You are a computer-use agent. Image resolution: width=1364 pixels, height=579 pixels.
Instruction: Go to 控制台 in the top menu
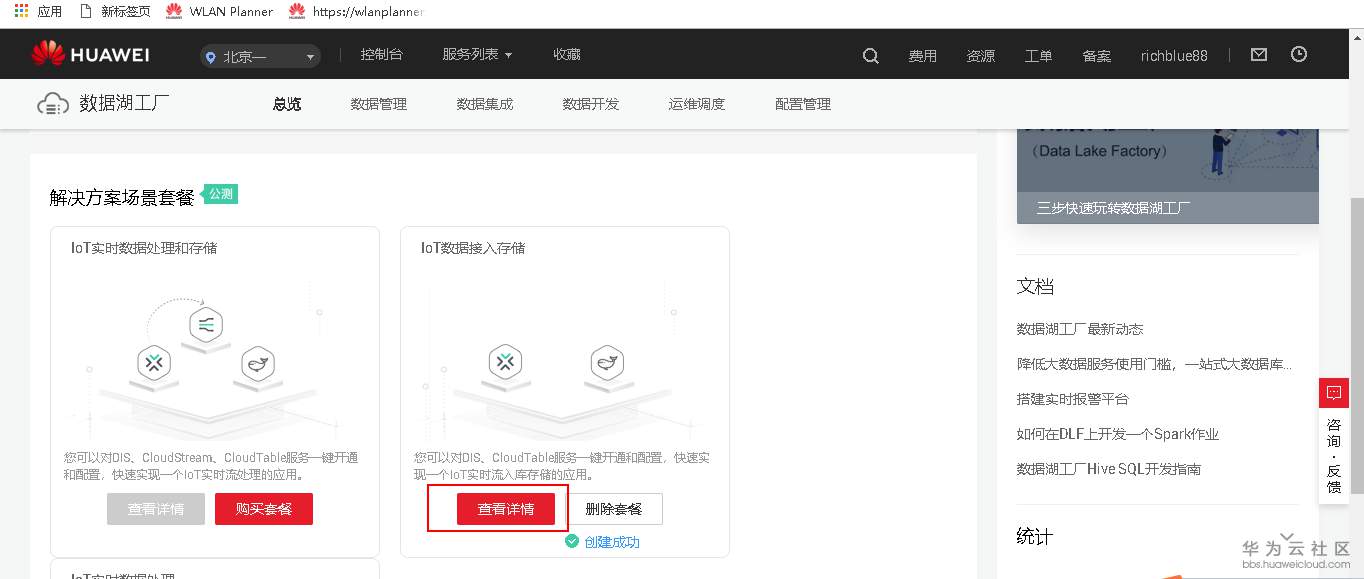click(x=381, y=55)
